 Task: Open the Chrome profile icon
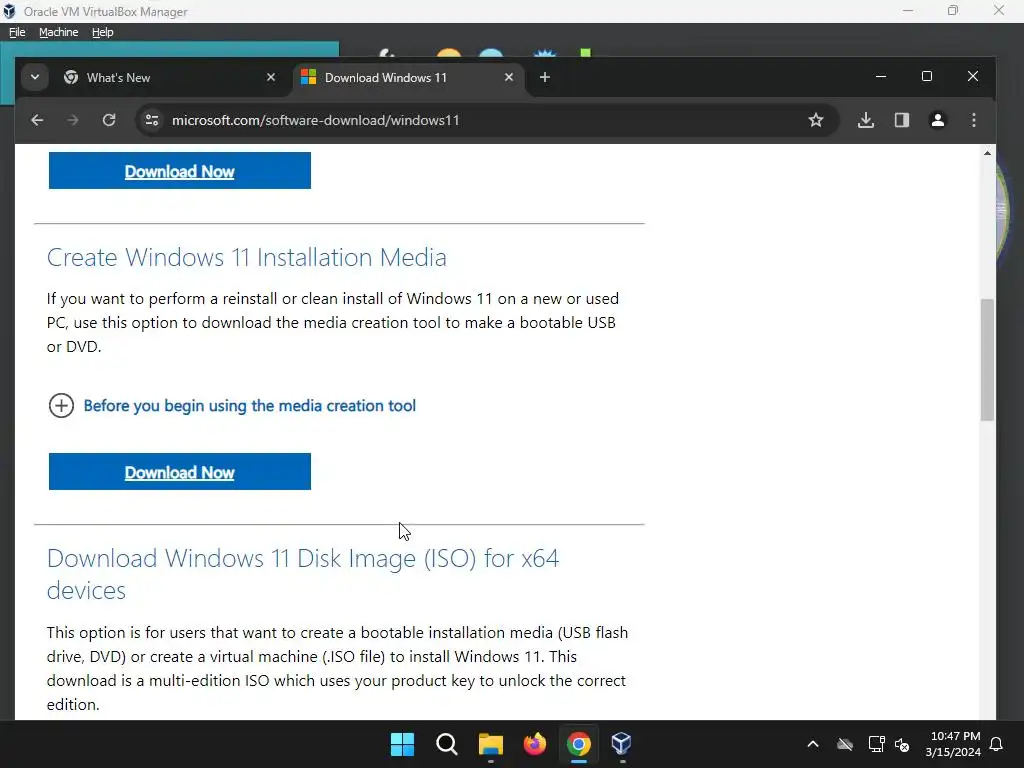pyautogui.click(x=938, y=120)
